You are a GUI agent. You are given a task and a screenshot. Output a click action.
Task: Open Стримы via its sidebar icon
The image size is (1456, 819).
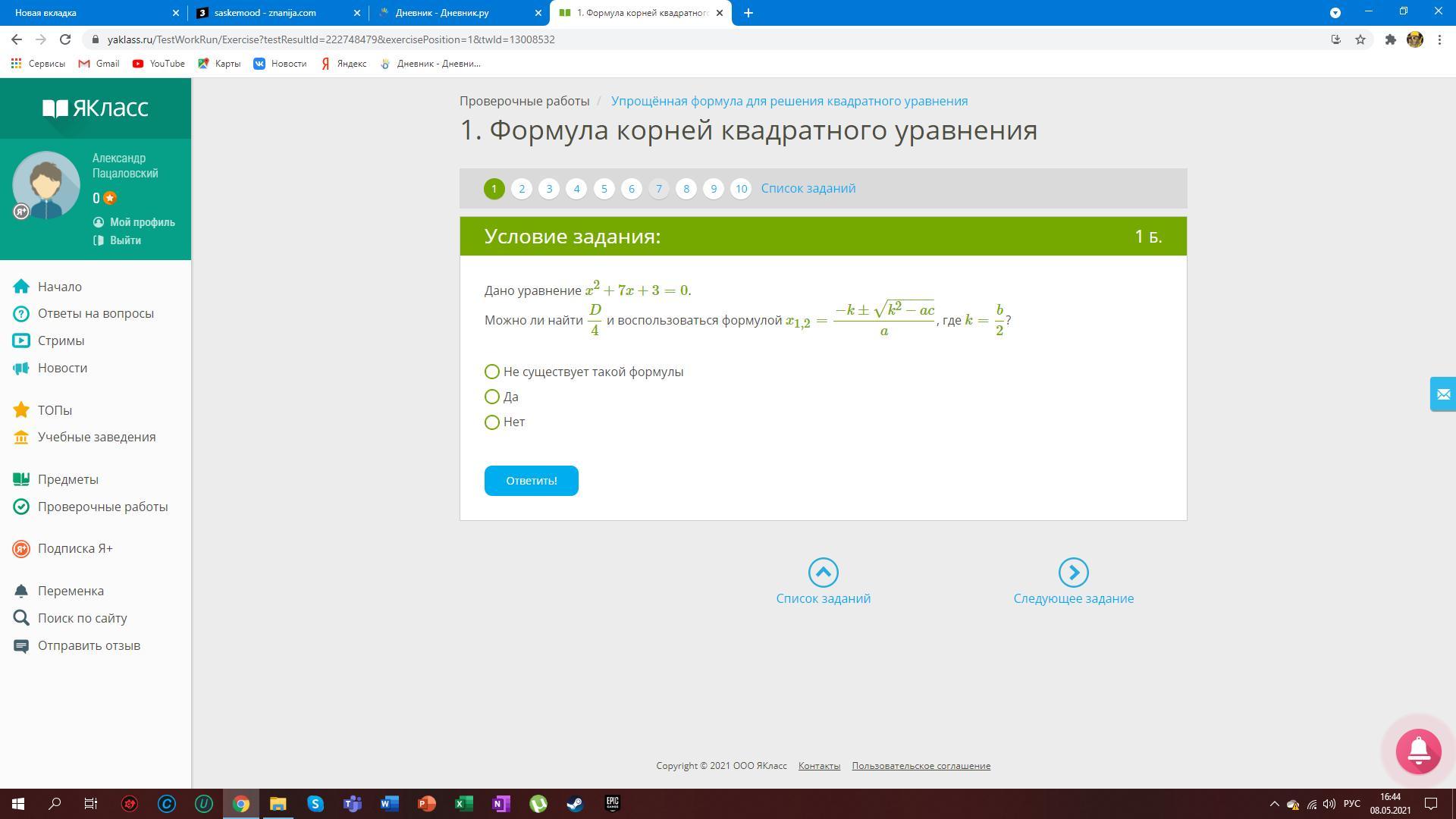pos(21,341)
